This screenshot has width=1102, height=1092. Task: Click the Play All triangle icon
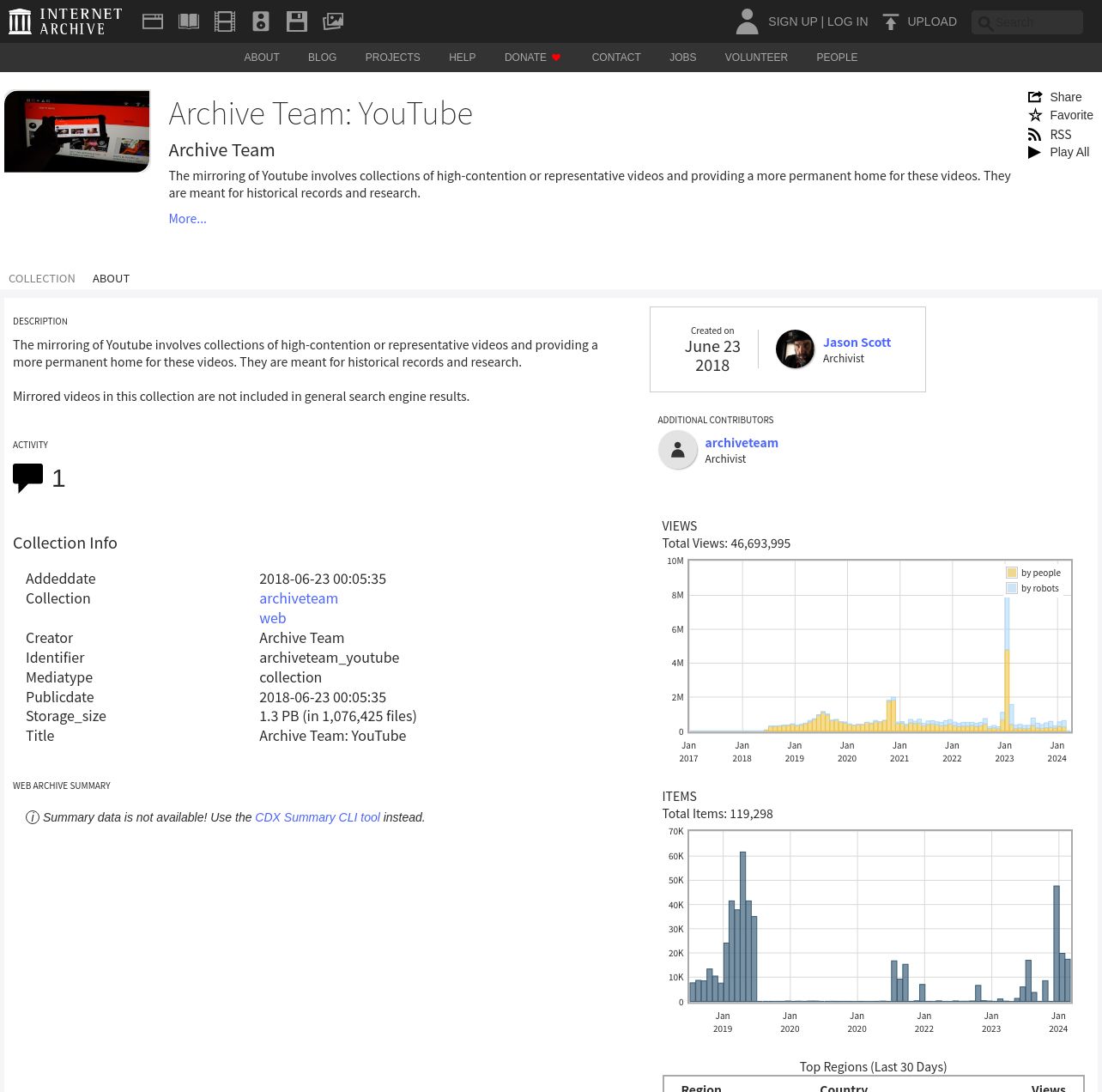(x=1034, y=152)
